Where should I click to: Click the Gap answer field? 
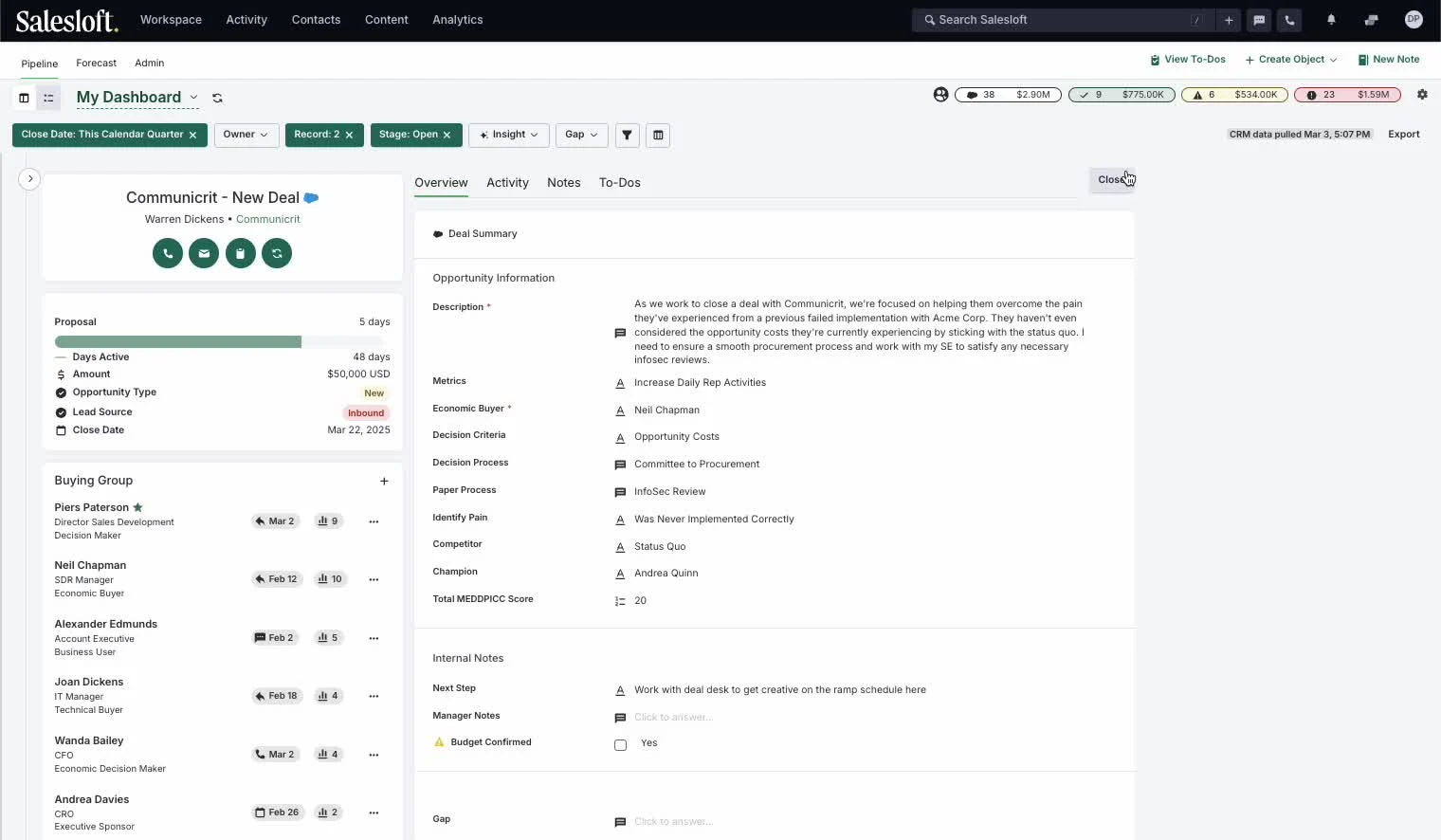pos(673,822)
